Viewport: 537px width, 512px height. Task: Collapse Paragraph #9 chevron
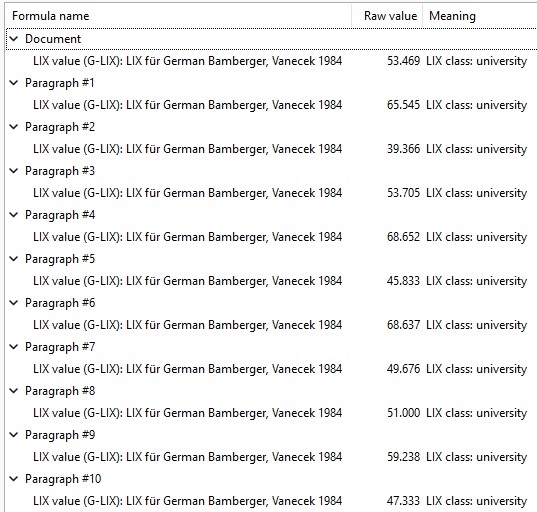(x=14, y=435)
